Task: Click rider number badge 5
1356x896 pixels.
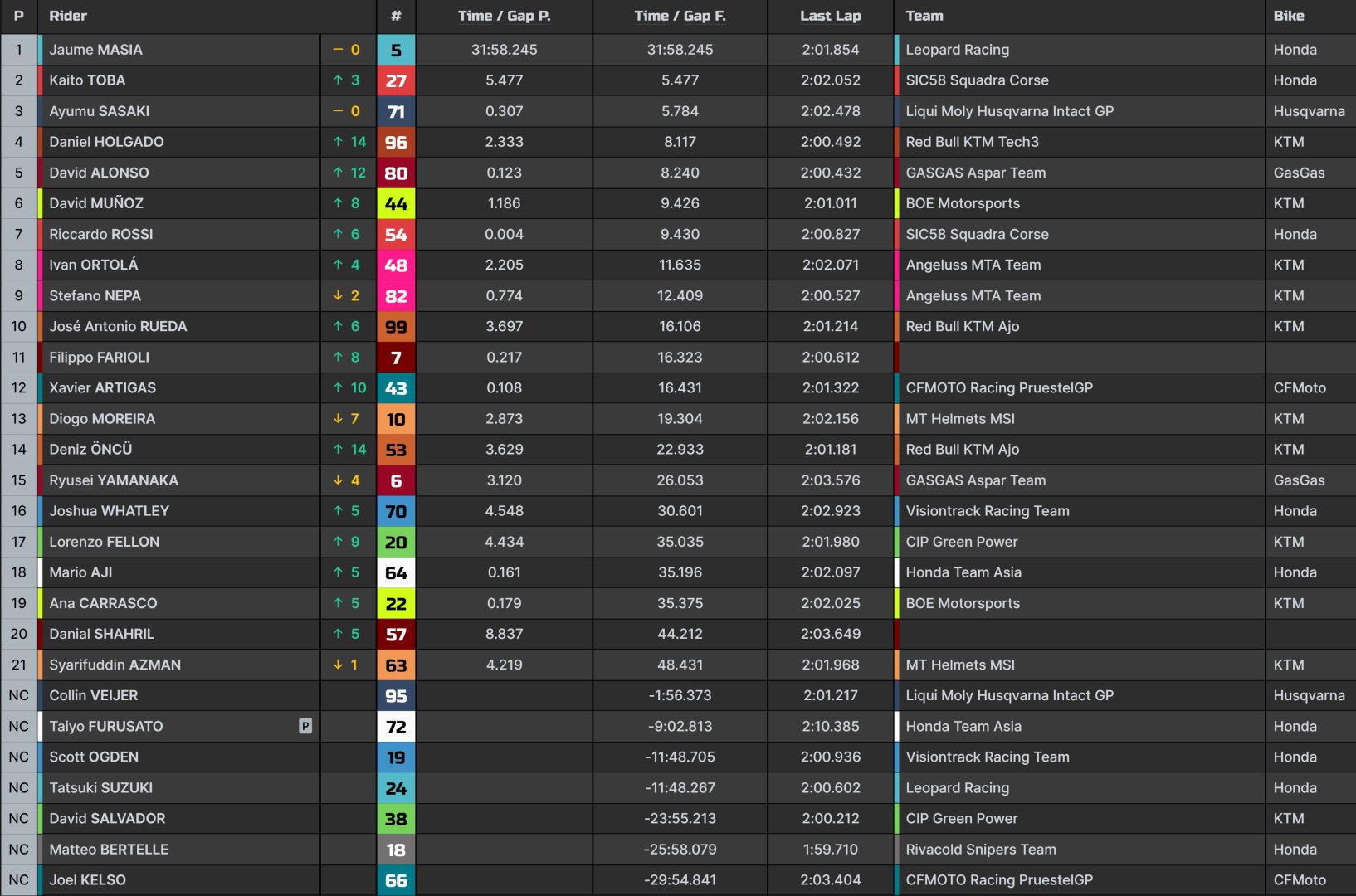Action: click(x=396, y=50)
